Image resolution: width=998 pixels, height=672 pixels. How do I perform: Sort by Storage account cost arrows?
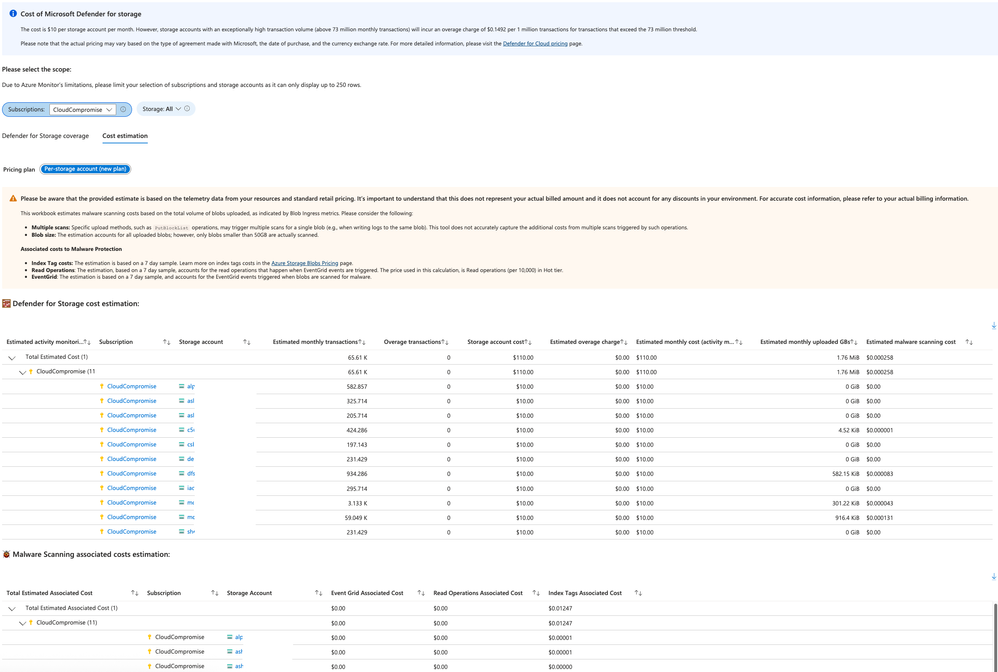pos(528,342)
